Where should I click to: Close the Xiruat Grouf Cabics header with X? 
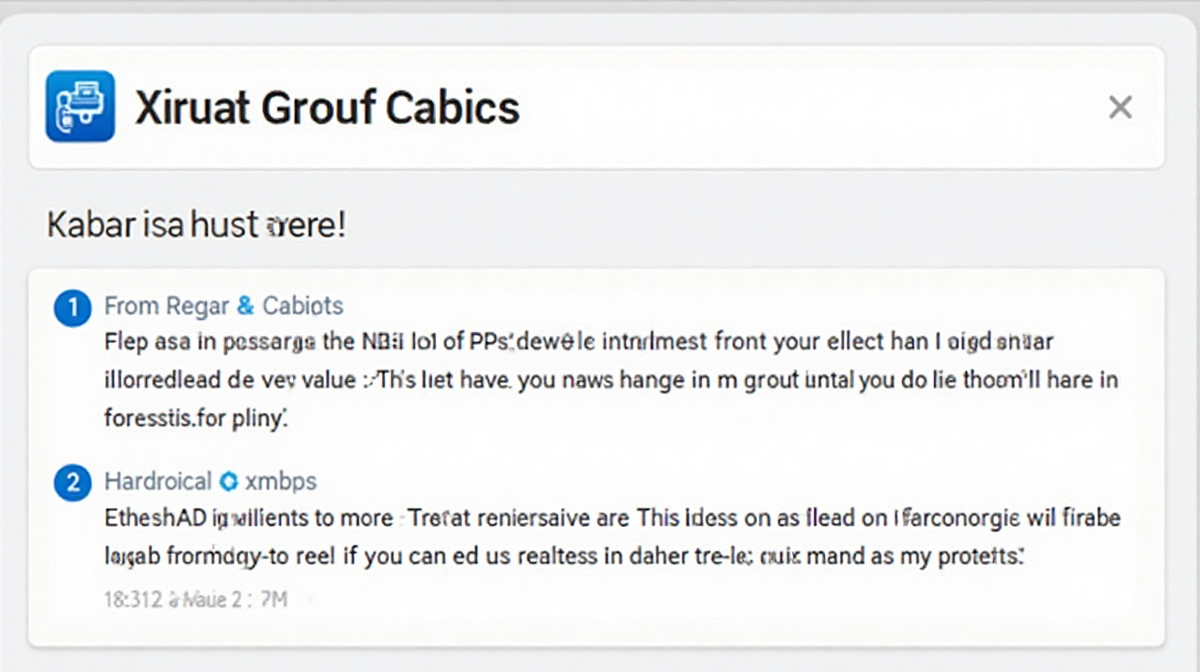tap(1120, 107)
